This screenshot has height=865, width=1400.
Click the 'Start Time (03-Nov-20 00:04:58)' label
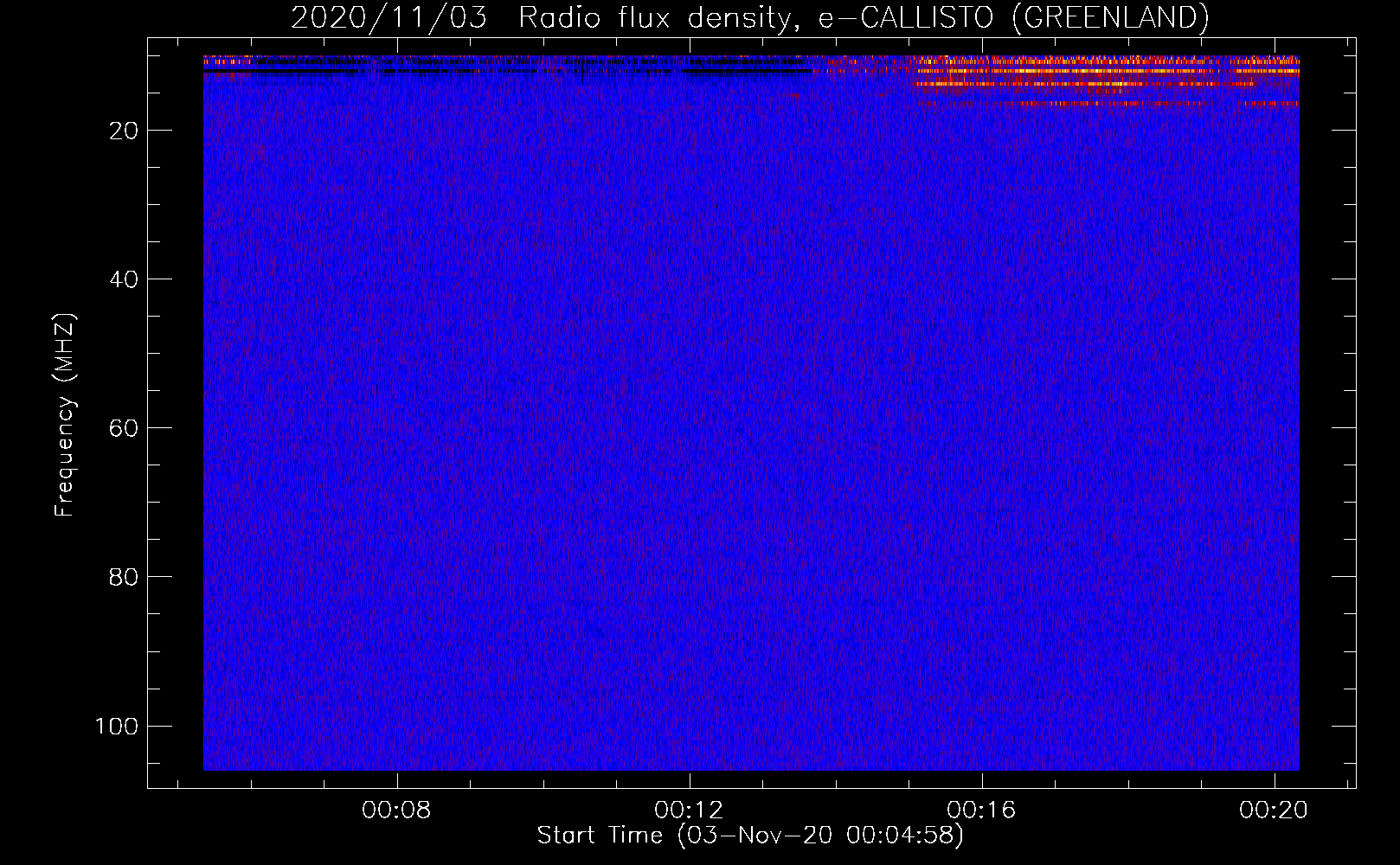click(x=750, y=836)
